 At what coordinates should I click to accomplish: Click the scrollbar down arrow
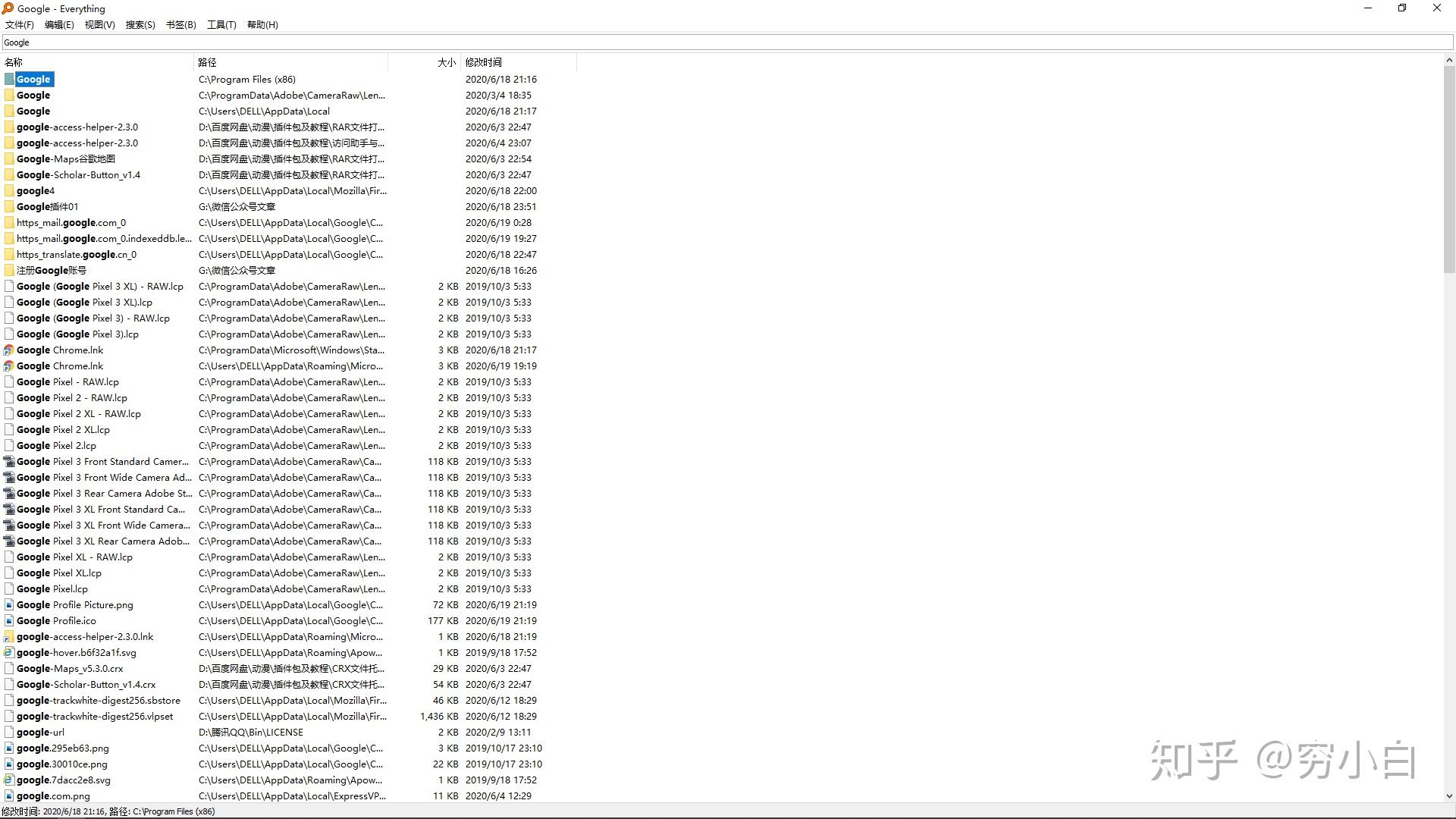tap(1449, 796)
